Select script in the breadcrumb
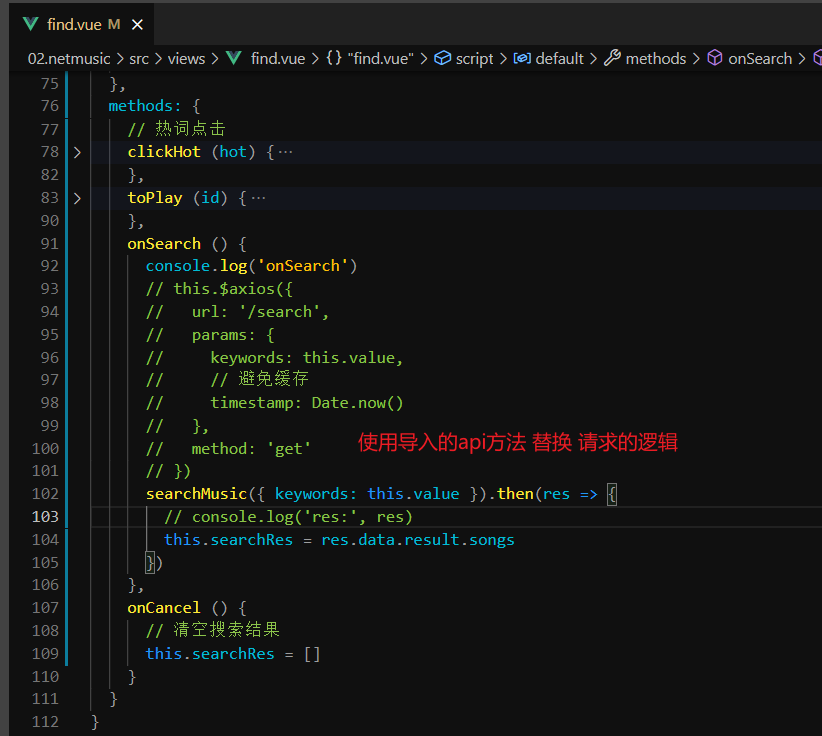This screenshot has height=736, width=822. (x=474, y=59)
